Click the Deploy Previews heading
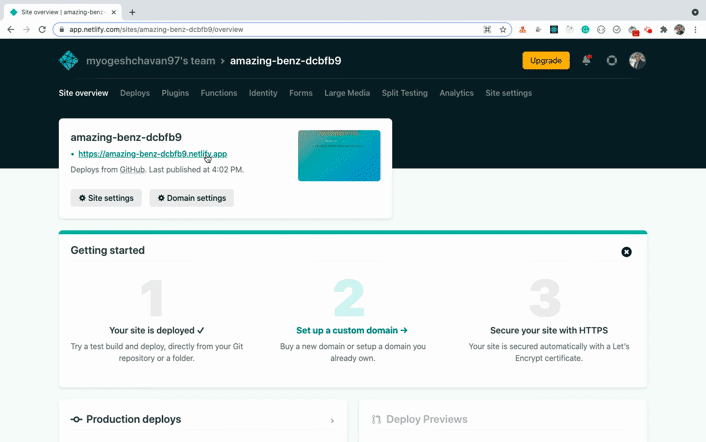Viewport: 706px width, 442px height. pos(427,419)
